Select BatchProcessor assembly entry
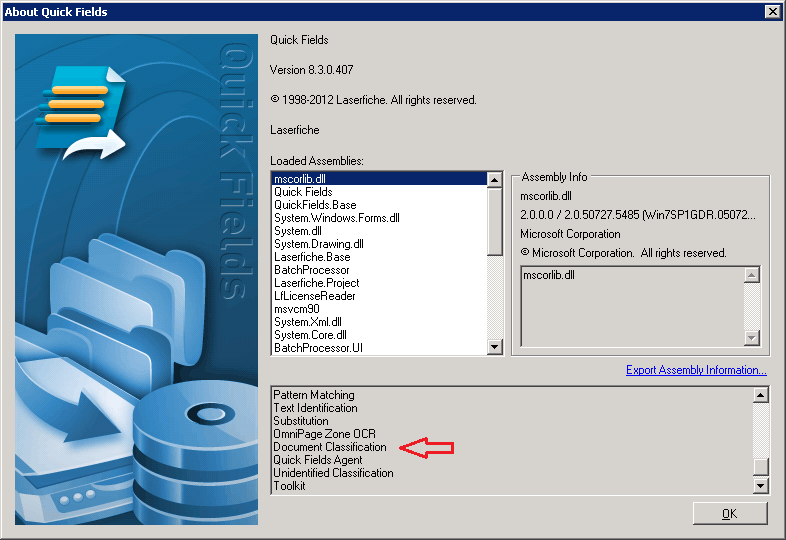Image resolution: width=786 pixels, height=540 pixels. click(x=379, y=270)
